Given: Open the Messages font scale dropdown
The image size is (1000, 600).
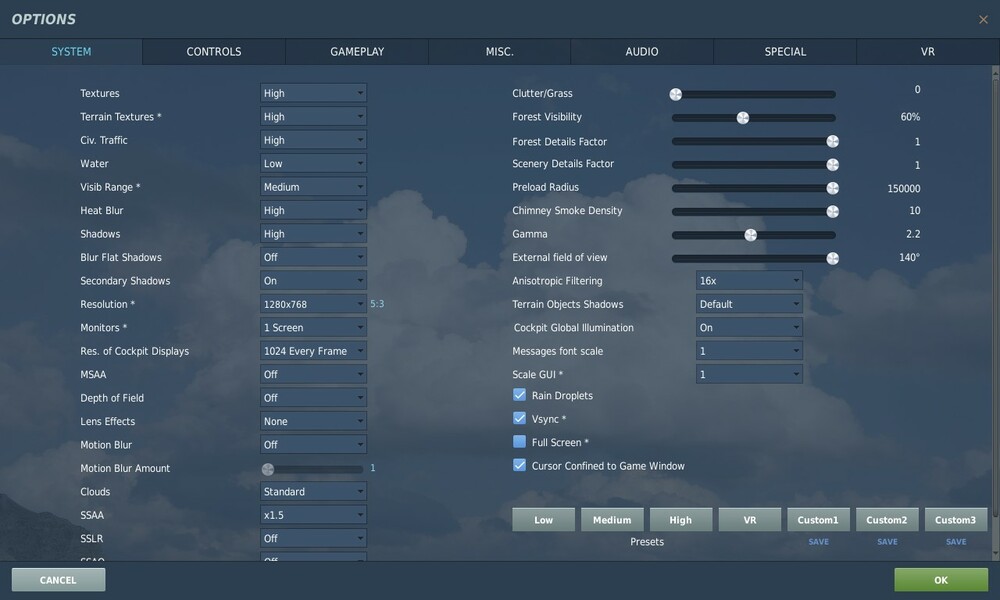Looking at the screenshot, I should [x=749, y=351].
